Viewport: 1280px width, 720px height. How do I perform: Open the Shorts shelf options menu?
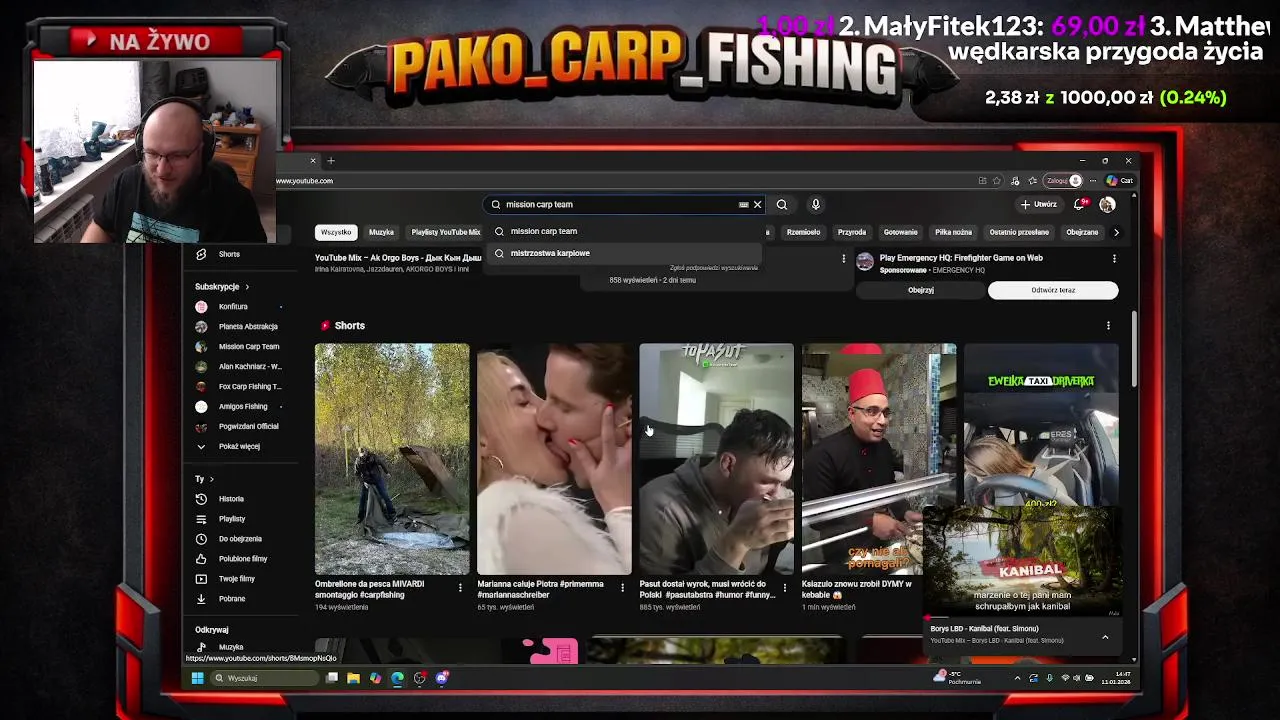[1108, 326]
